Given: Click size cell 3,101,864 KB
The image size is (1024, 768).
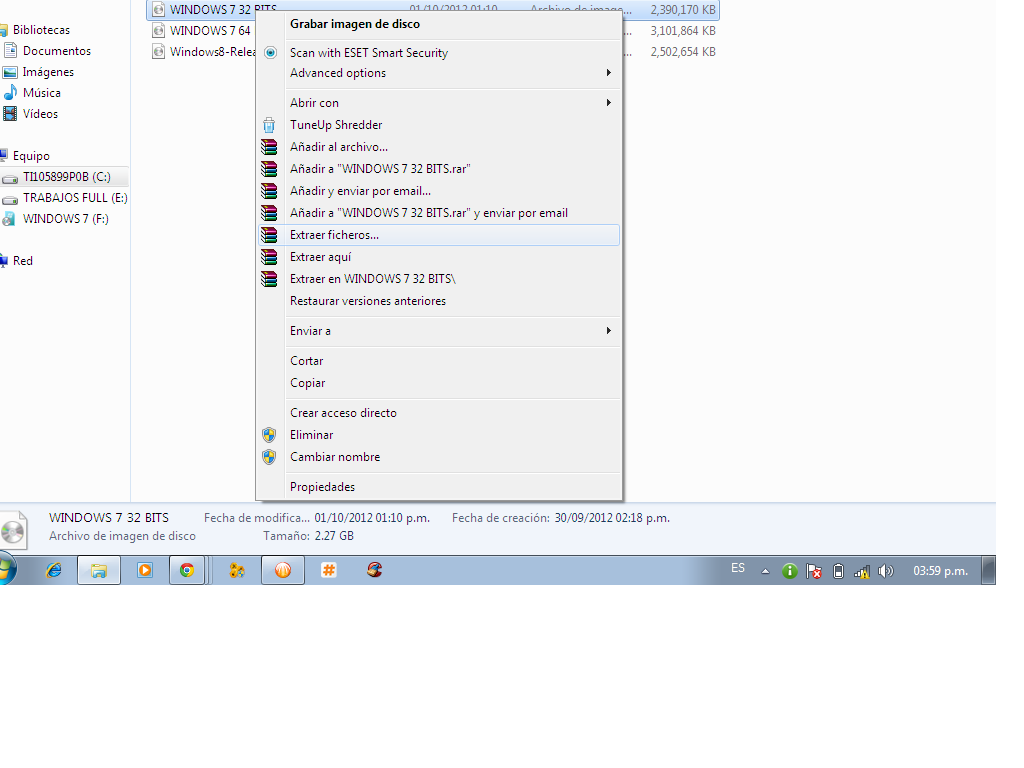Looking at the screenshot, I should point(683,31).
